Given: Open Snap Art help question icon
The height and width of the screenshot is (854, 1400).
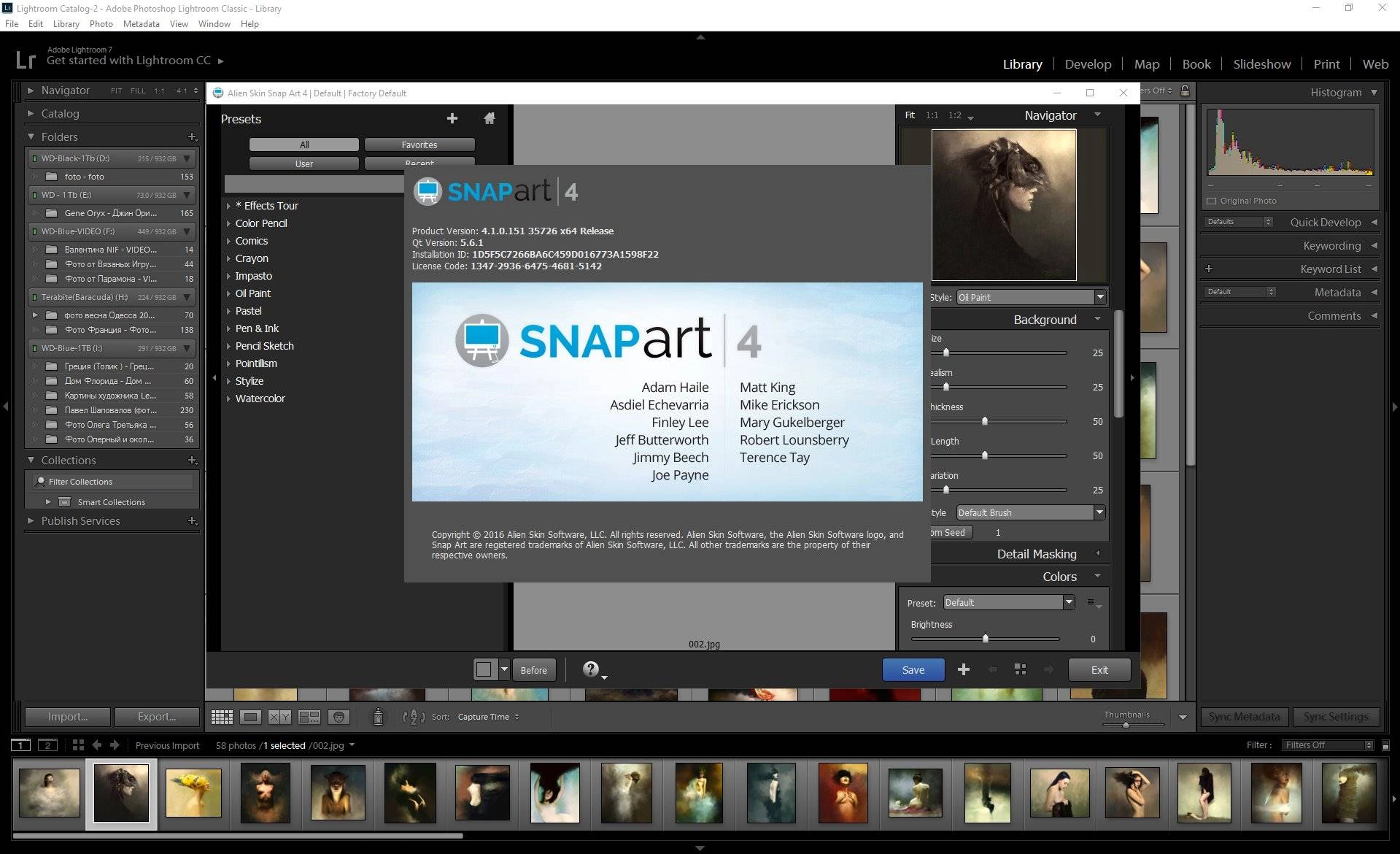Looking at the screenshot, I should click(591, 669).
